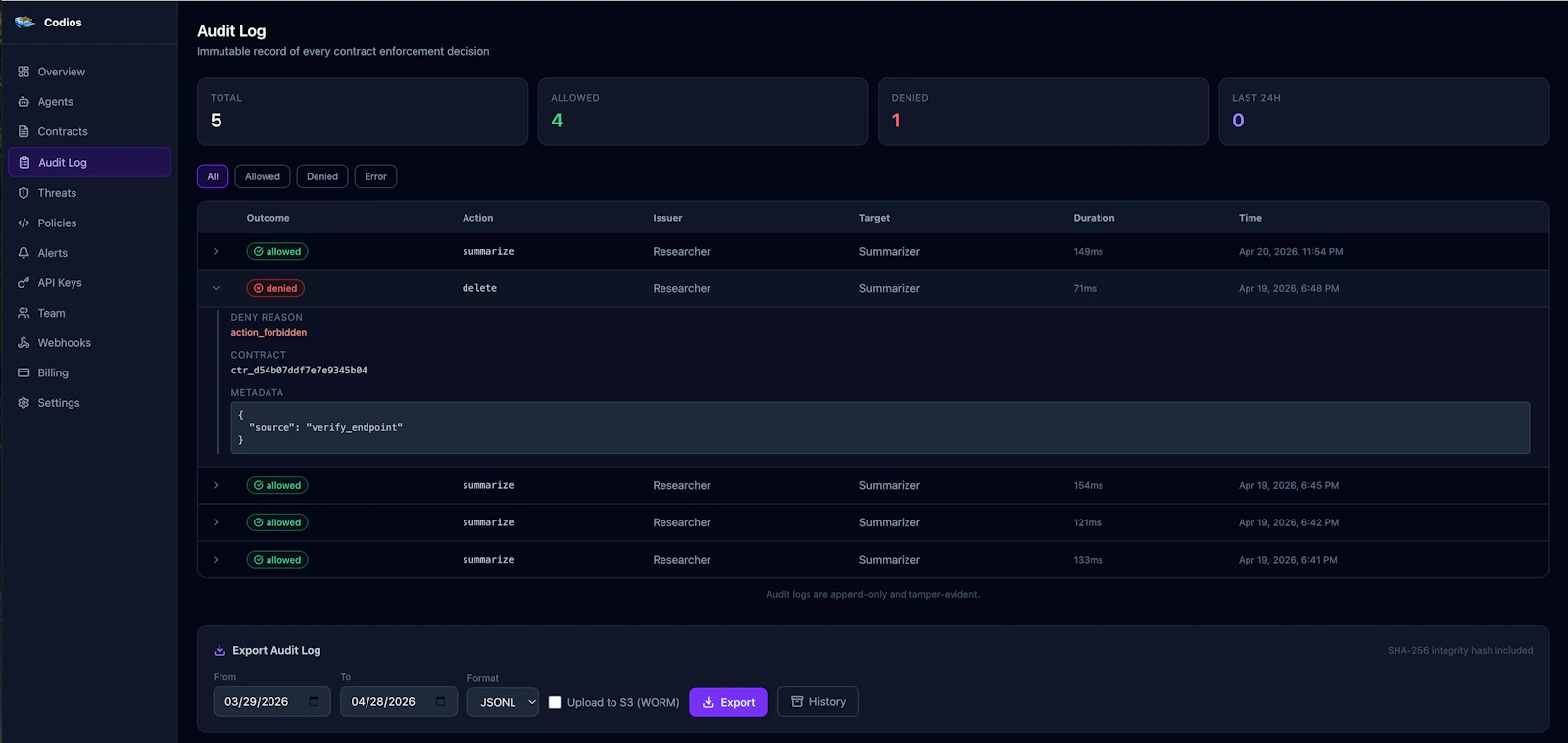The width and height of the screenshot is (1568, 743).
Task: Expand the Apr 20 11:54 PM log row
Action: tap(216, 252)
